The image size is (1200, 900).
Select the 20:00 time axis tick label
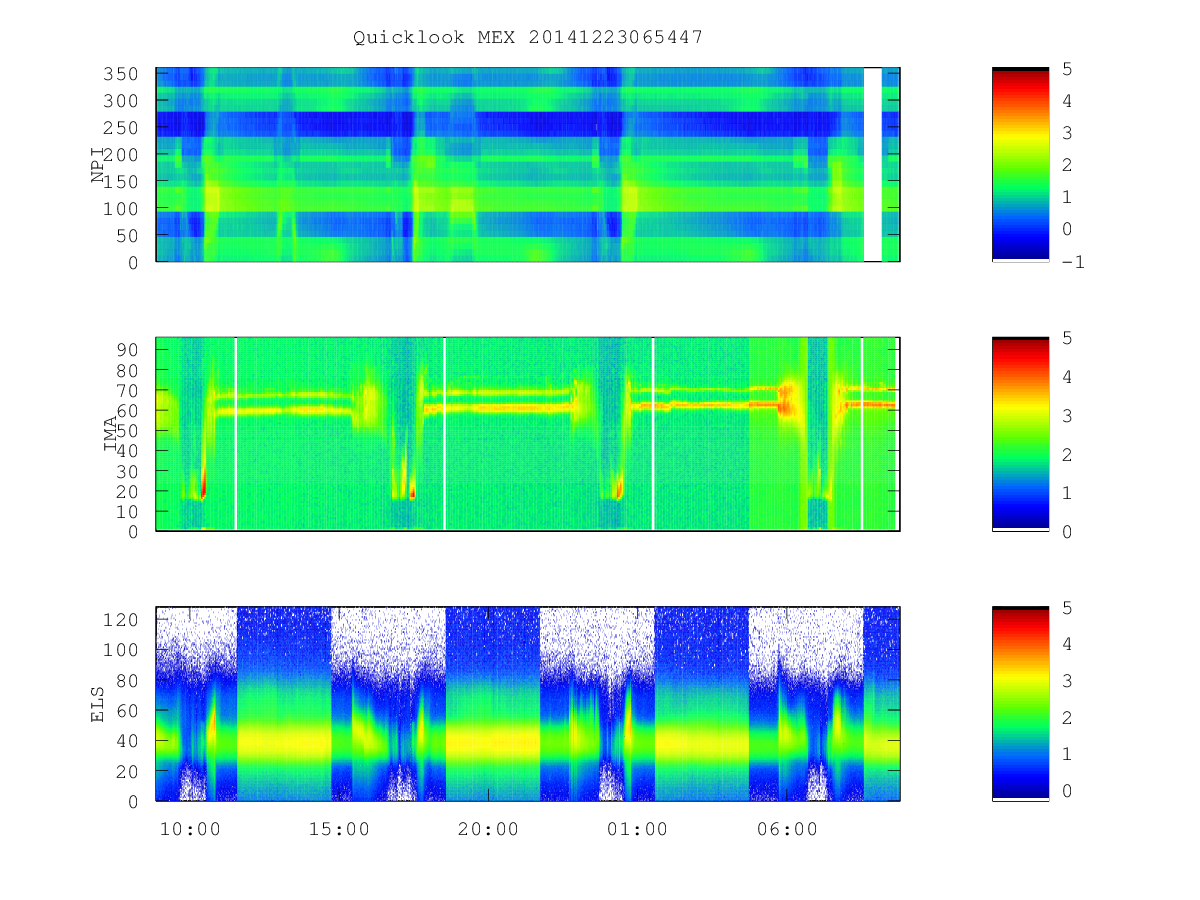tap(488, 829)
